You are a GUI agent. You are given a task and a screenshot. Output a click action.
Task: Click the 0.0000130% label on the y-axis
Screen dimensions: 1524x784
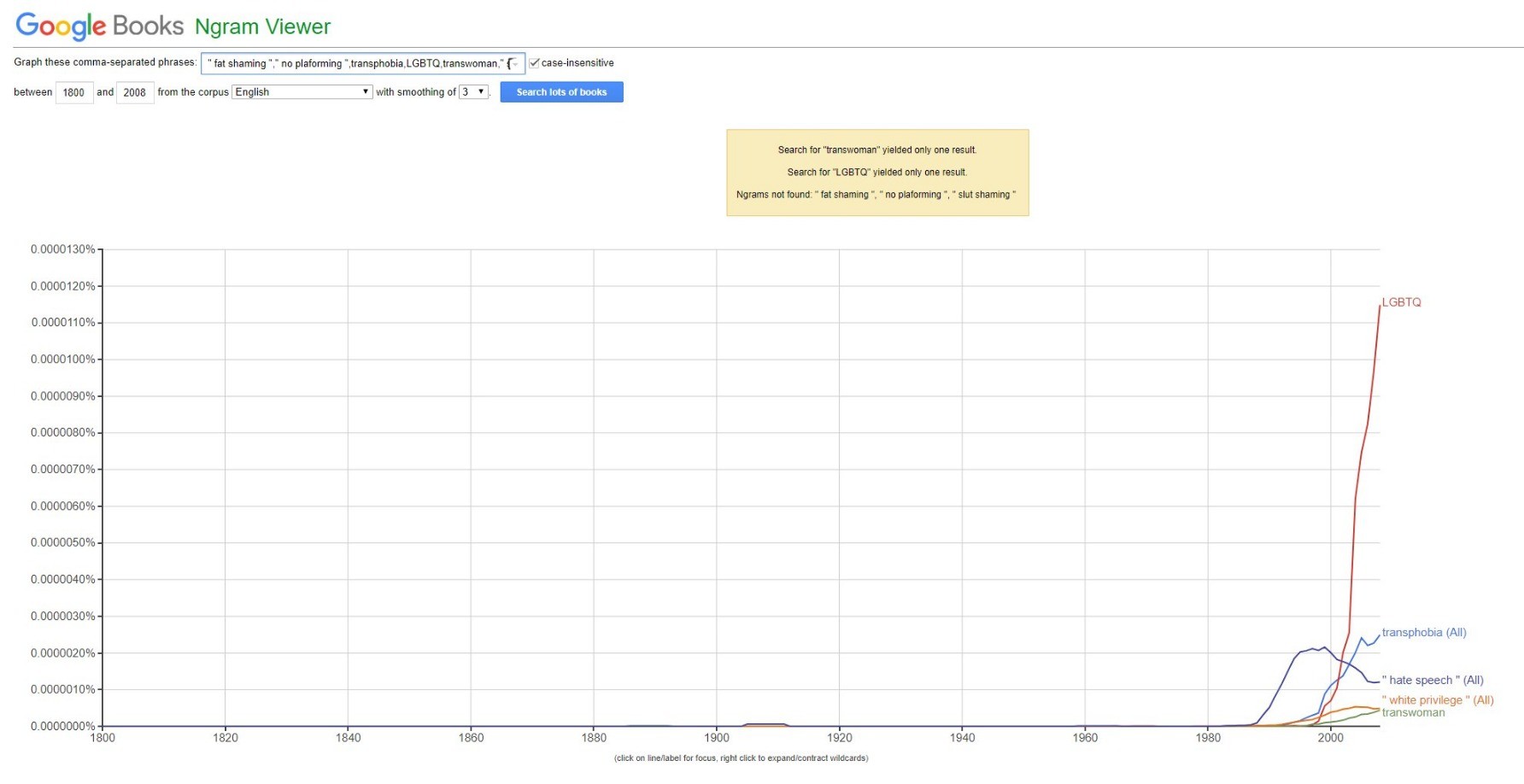point(62,249)
